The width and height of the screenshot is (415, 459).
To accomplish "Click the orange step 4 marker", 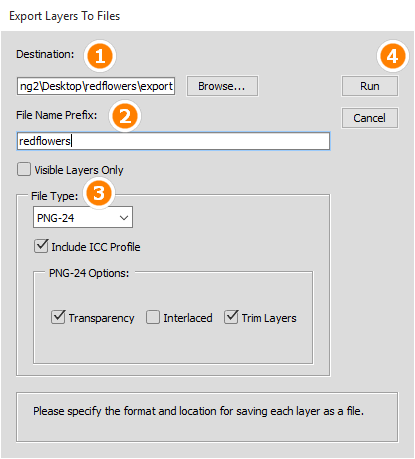I will 392,56.
